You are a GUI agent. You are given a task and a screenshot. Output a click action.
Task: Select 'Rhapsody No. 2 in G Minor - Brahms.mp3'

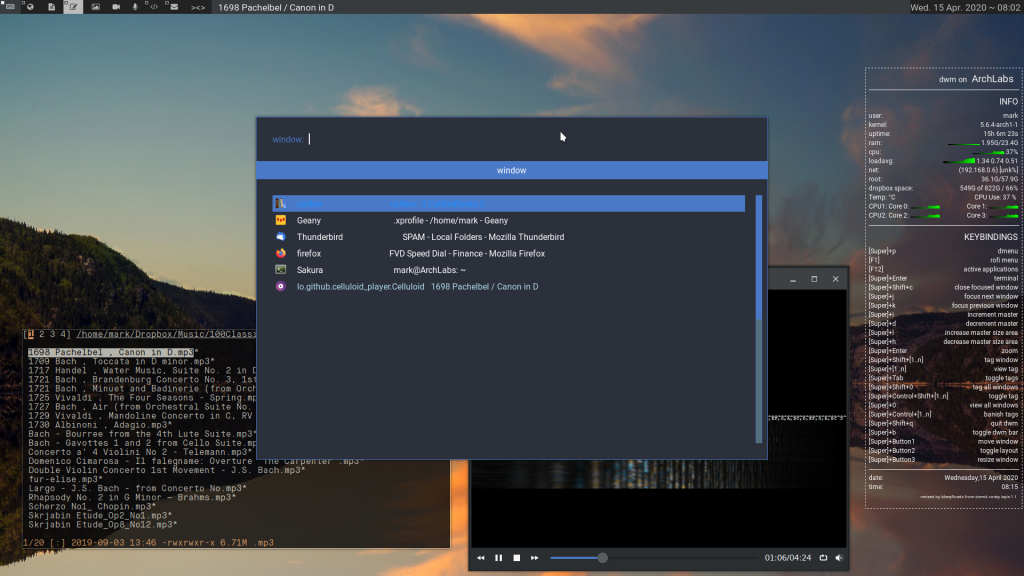click(x=132, y=497)
